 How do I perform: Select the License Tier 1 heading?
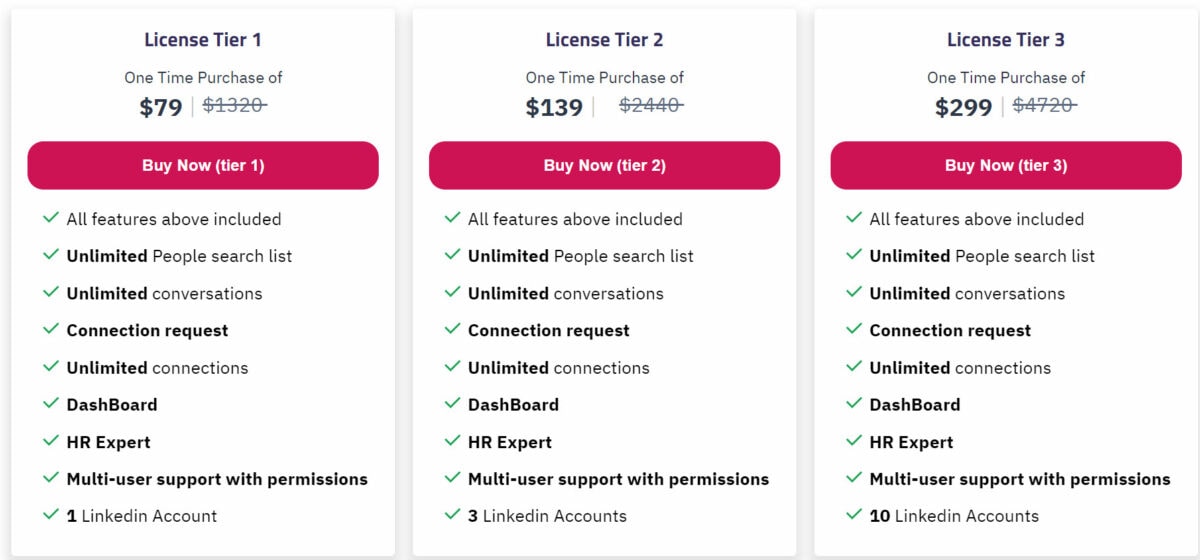[x=203, y=40]
